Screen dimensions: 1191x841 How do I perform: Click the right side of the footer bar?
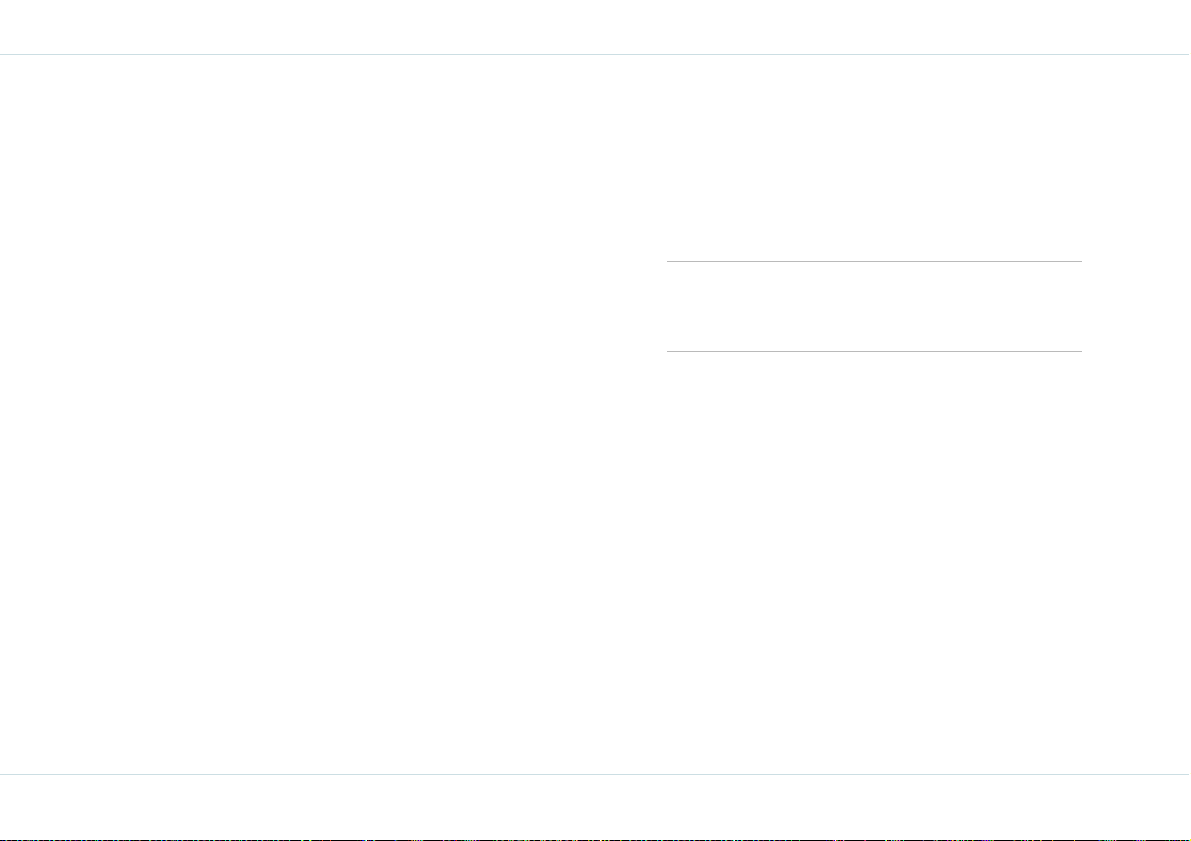point(1042,806)
